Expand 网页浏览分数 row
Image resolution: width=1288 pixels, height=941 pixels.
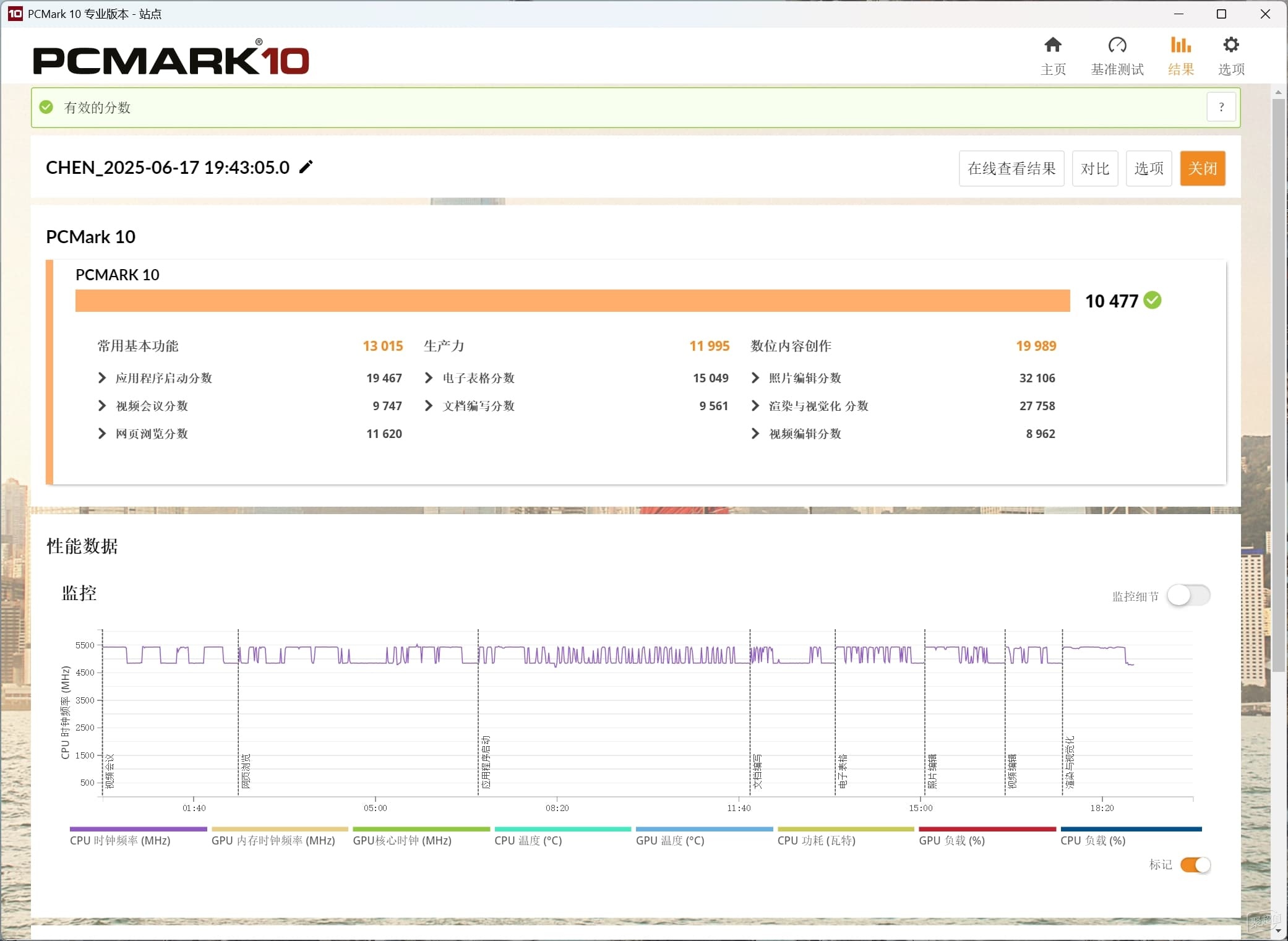[x=101, y=434]
